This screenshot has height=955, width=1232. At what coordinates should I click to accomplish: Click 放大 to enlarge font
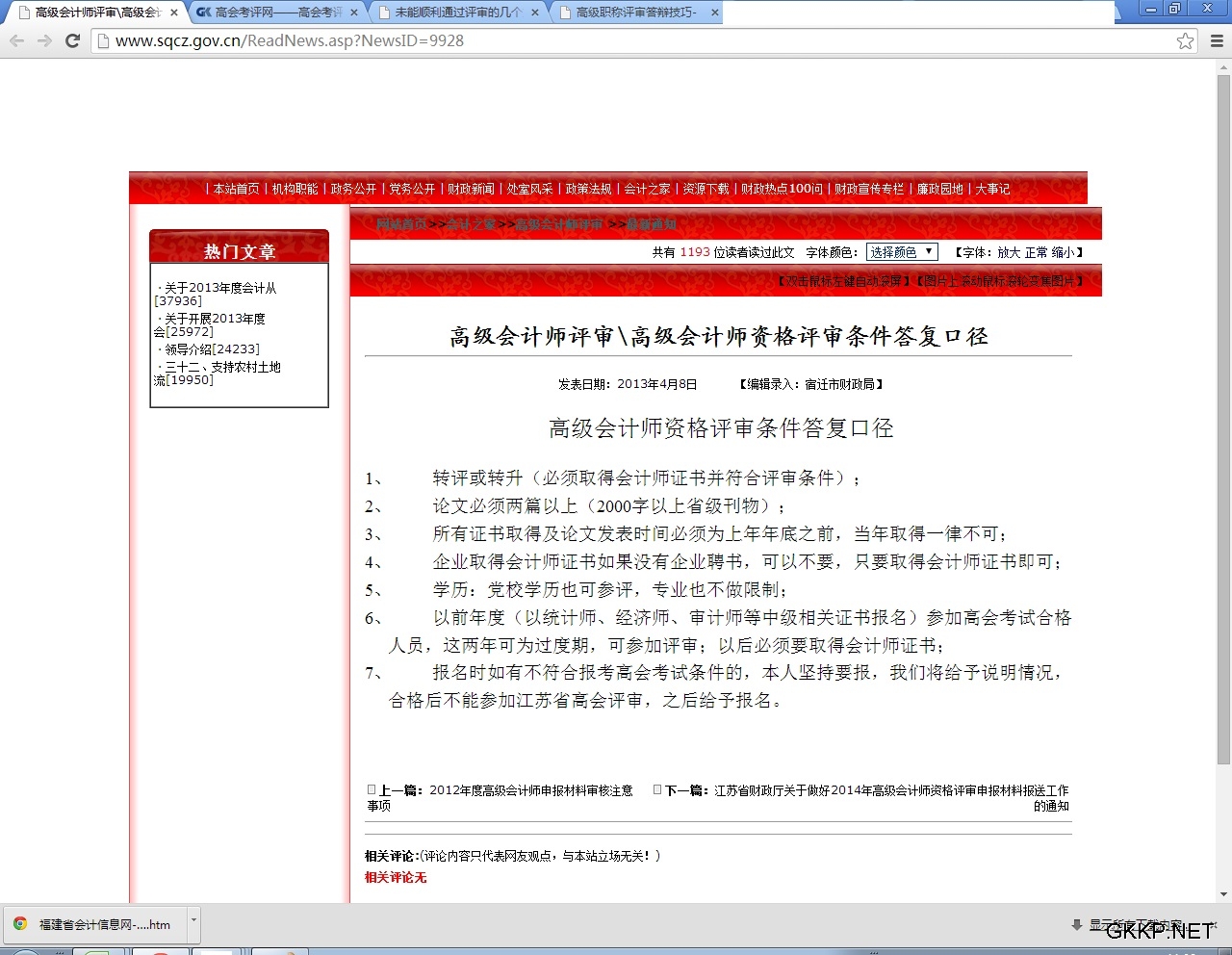[x=1008, y=252]
